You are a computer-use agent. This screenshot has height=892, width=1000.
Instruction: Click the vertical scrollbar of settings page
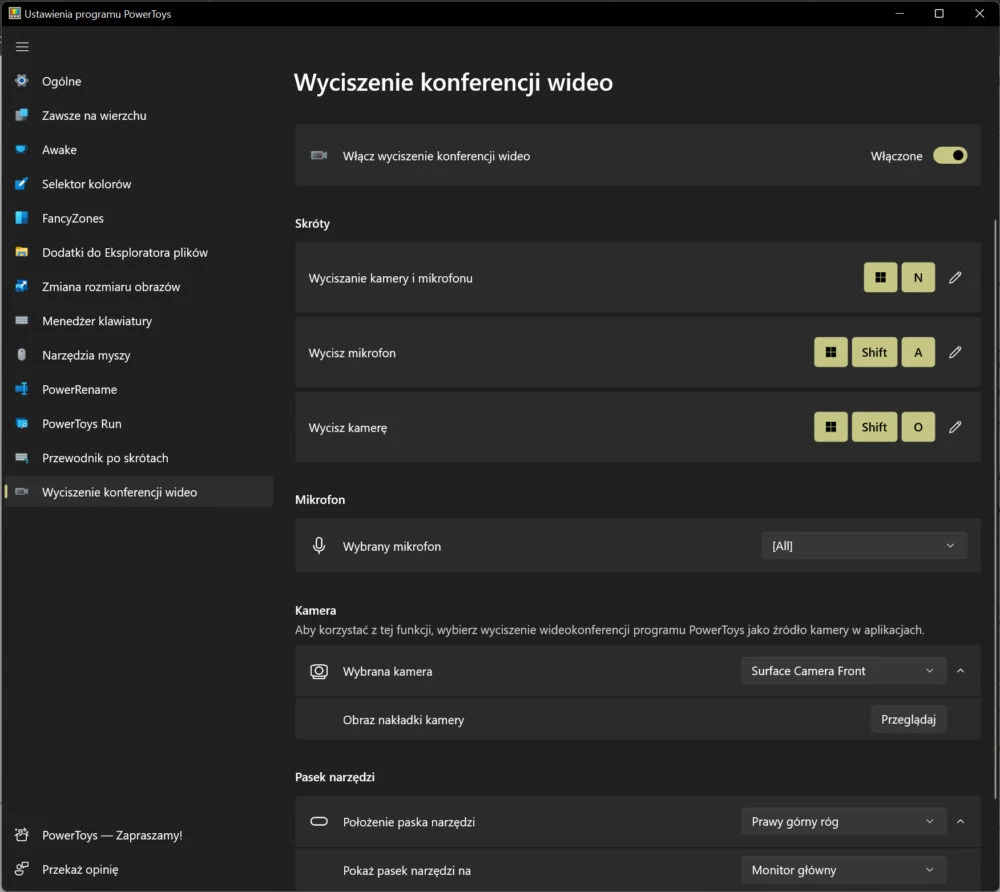[996, 508]
